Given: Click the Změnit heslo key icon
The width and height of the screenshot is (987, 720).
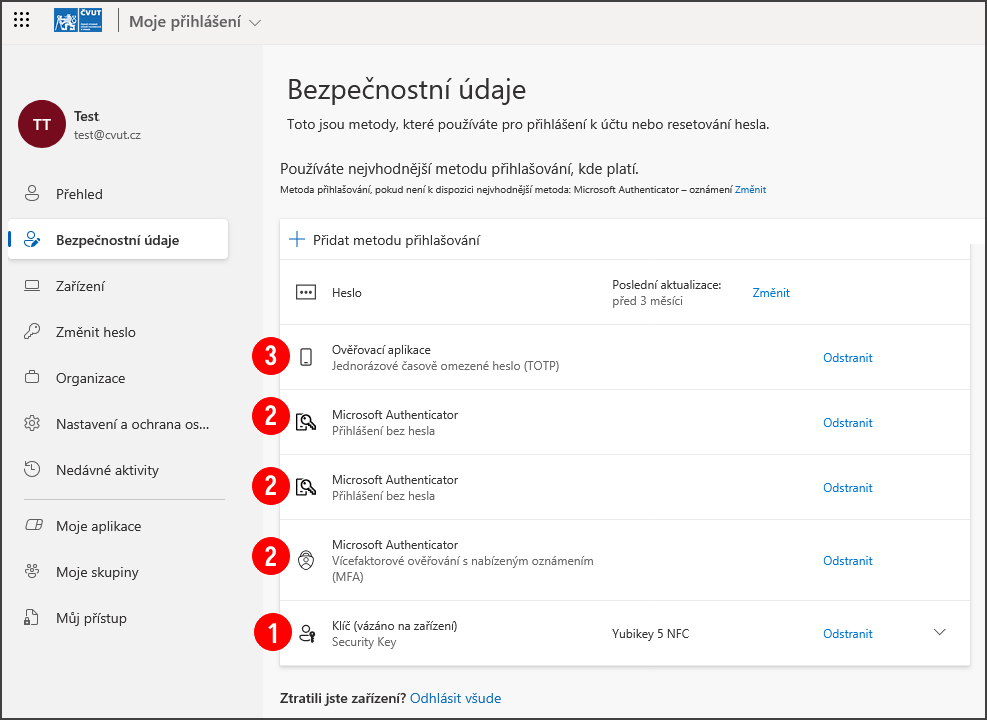Looking at the screenshot, I should coord(33,332).
